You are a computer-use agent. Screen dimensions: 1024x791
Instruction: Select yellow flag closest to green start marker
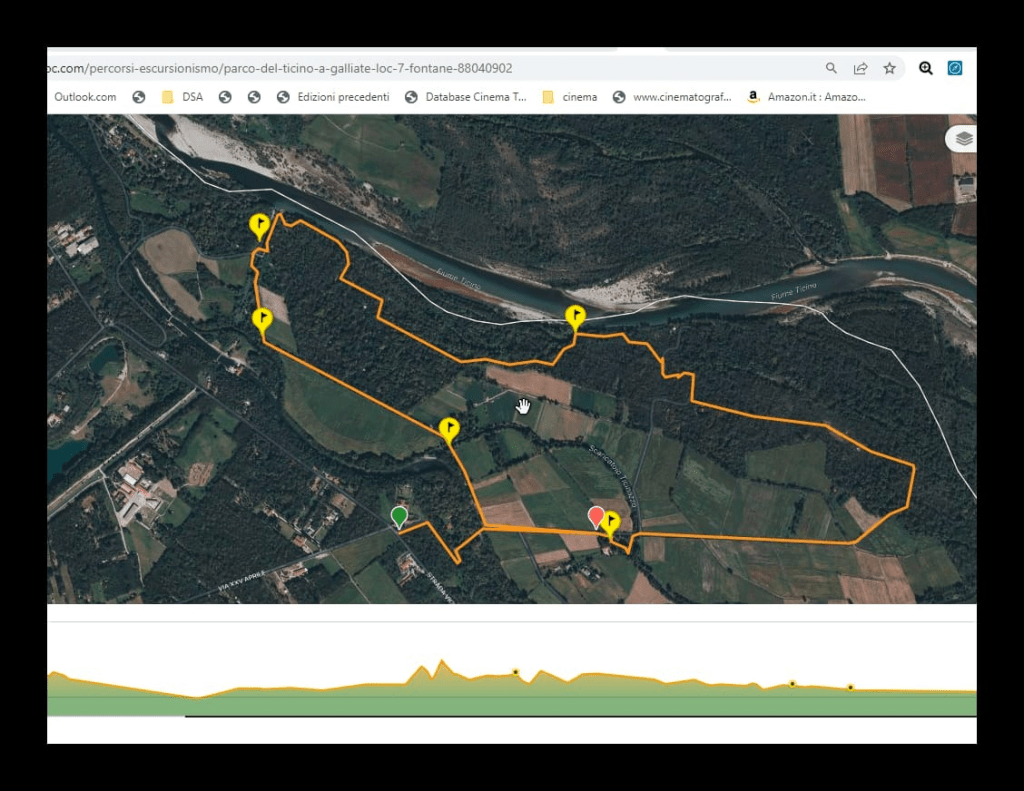tap(449, 430)
